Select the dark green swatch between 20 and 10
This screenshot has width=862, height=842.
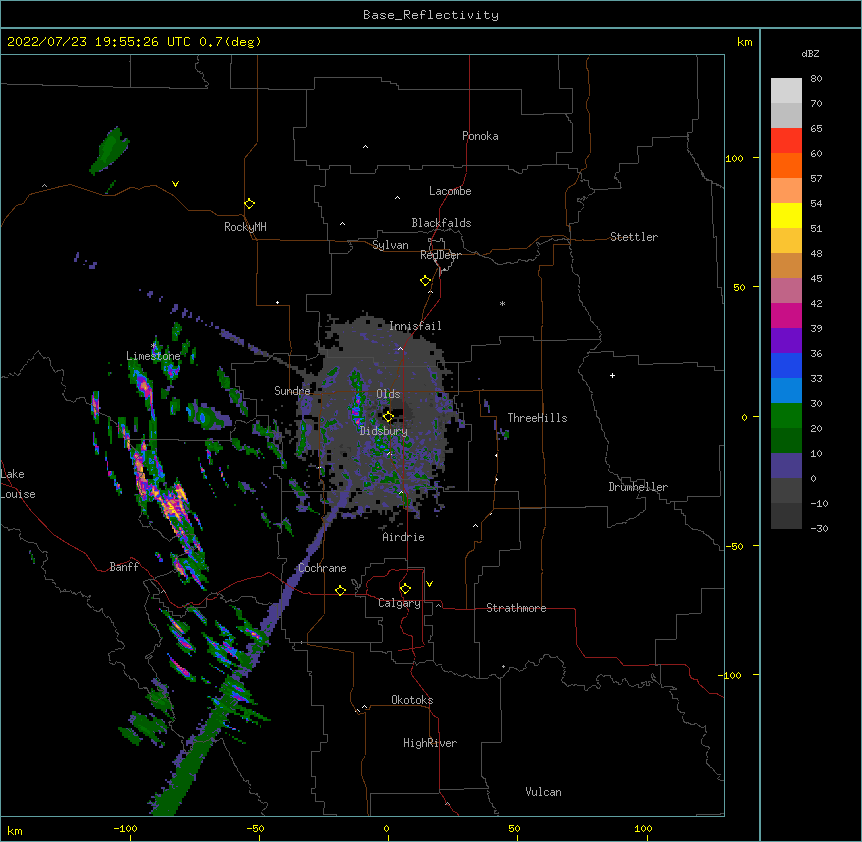point(786,441)
